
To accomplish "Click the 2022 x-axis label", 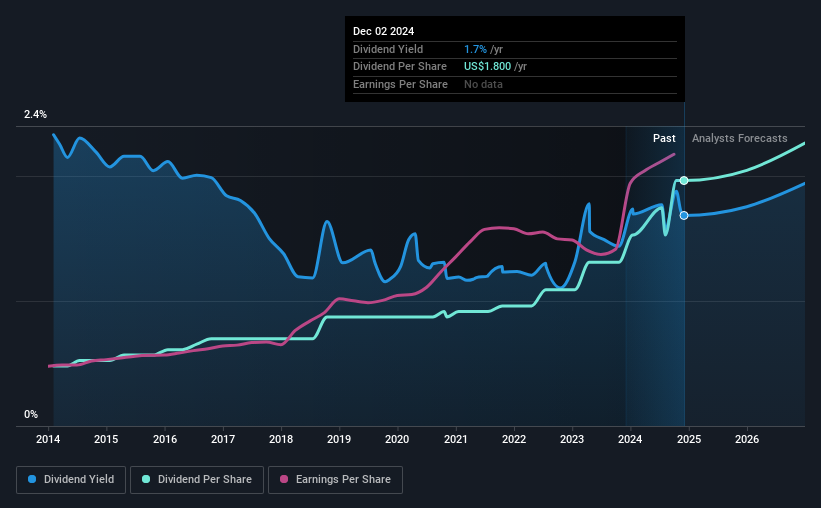I will [x=514, y=439].
